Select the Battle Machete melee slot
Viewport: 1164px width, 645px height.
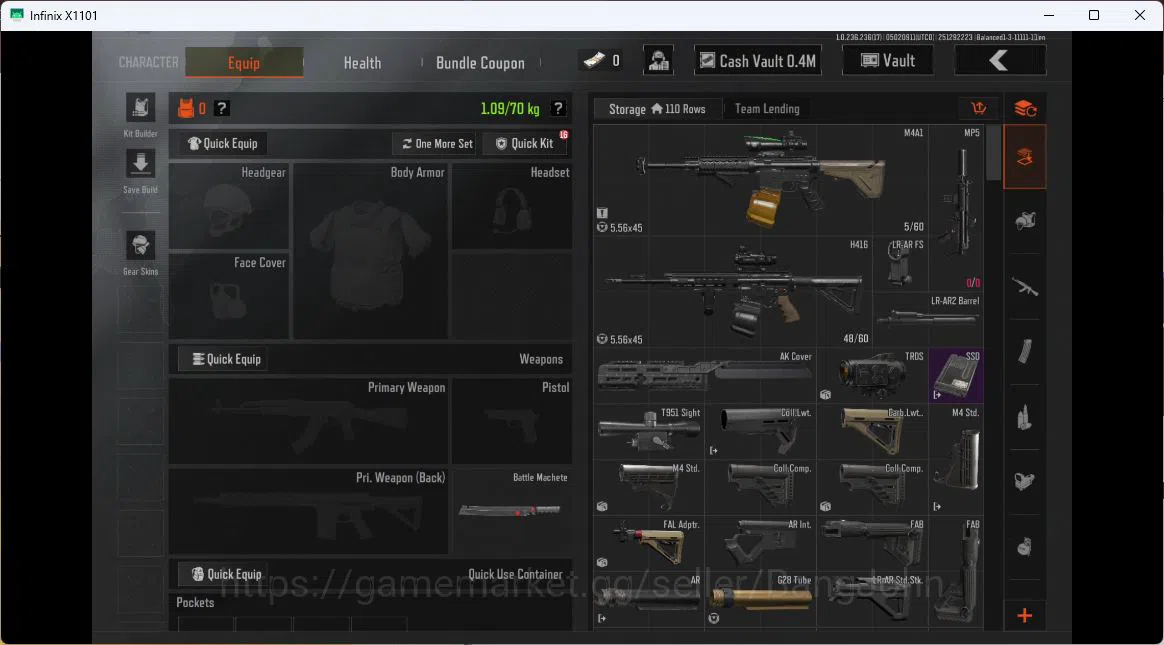511,511
